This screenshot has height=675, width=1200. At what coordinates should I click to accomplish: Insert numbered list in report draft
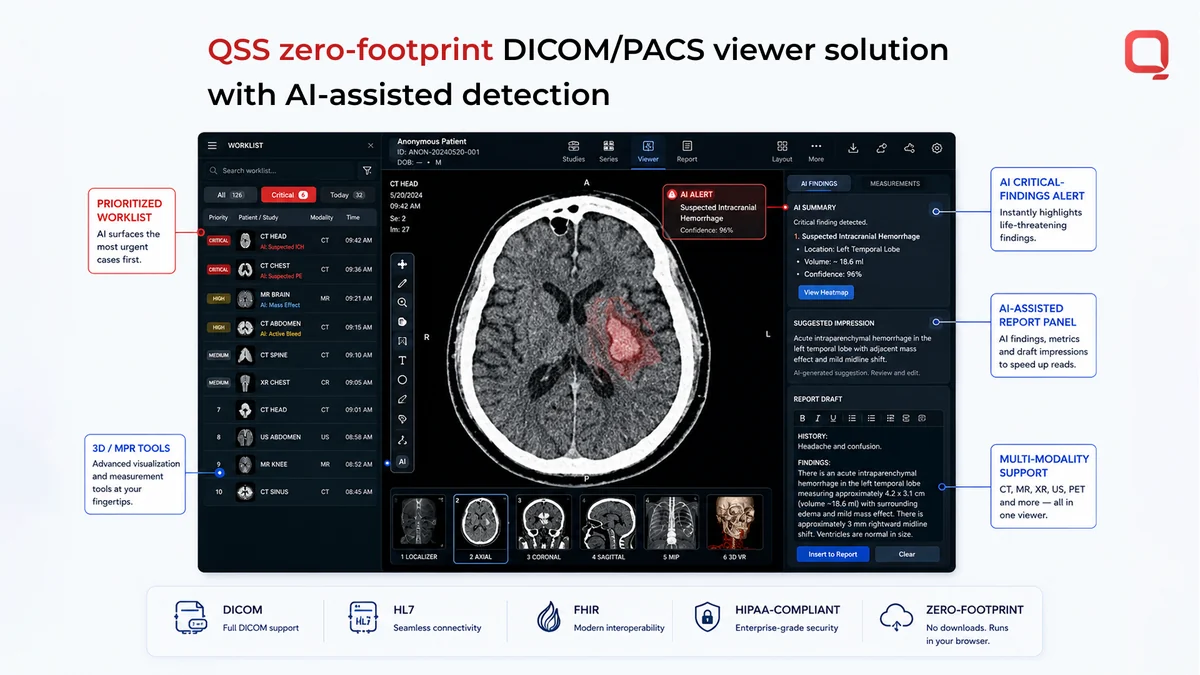872,418
